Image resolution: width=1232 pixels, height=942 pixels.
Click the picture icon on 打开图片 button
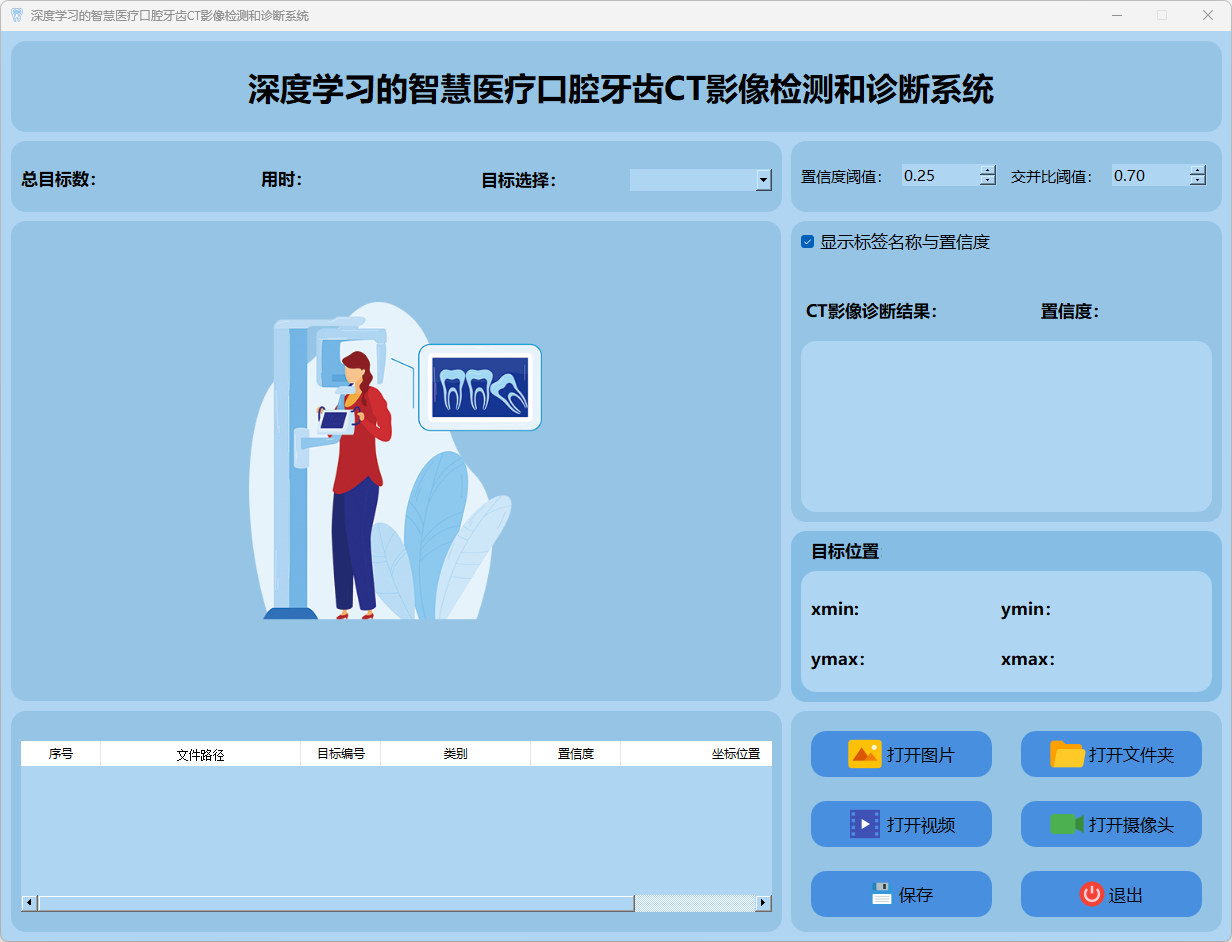tap(864, 754)
